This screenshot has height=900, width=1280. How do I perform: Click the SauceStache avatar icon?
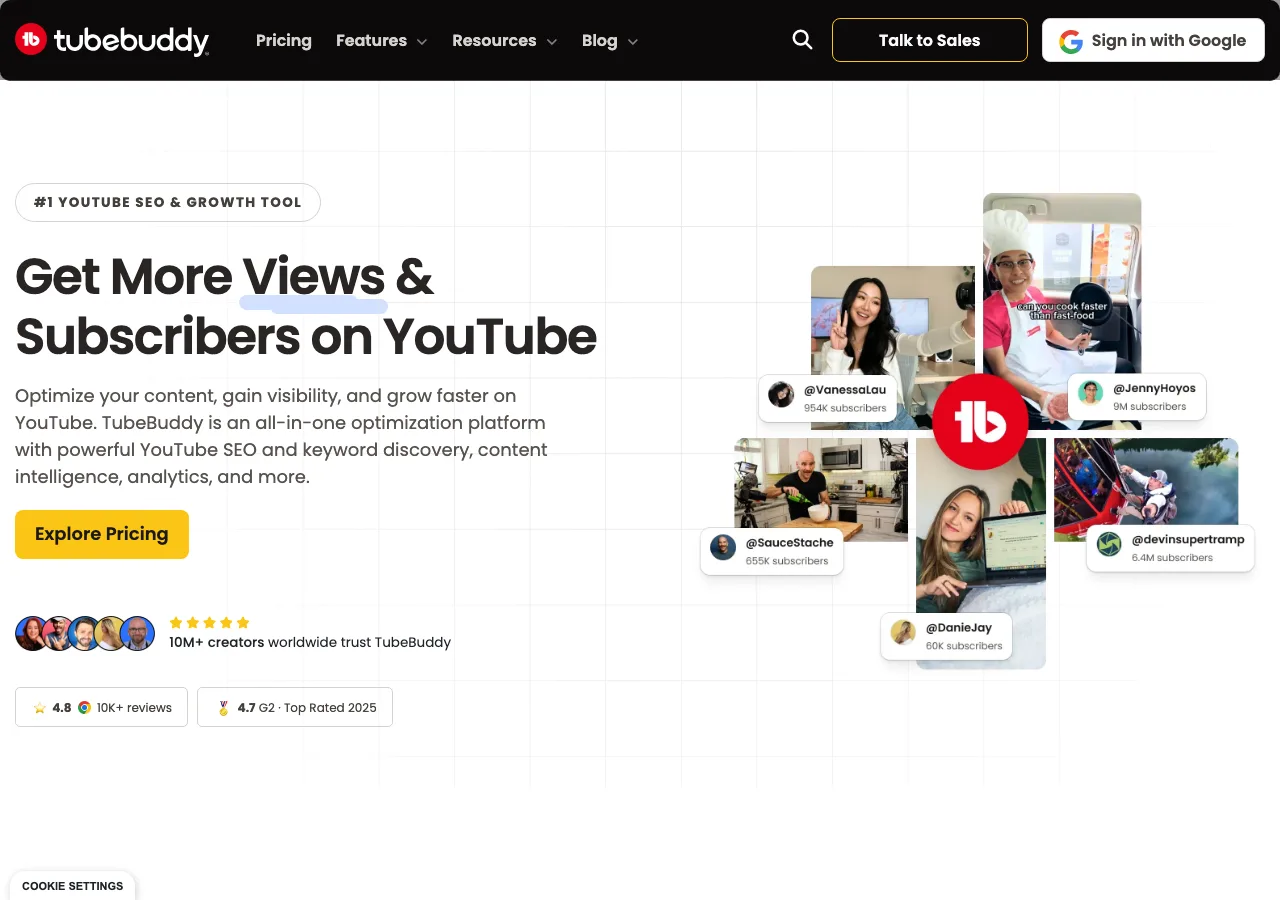pyautogui.click(x=723, y=547)
